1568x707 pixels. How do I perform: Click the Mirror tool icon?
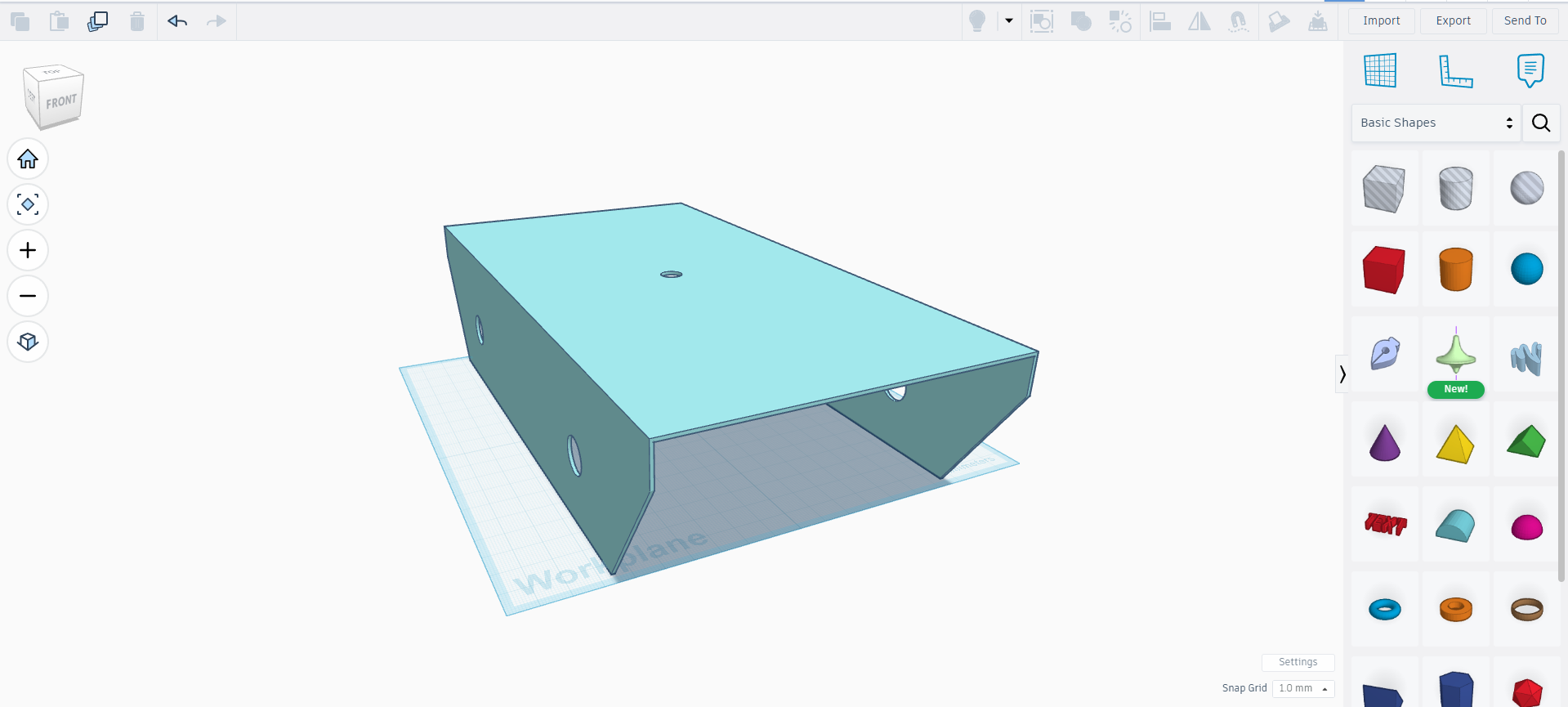pos(1199,21)
